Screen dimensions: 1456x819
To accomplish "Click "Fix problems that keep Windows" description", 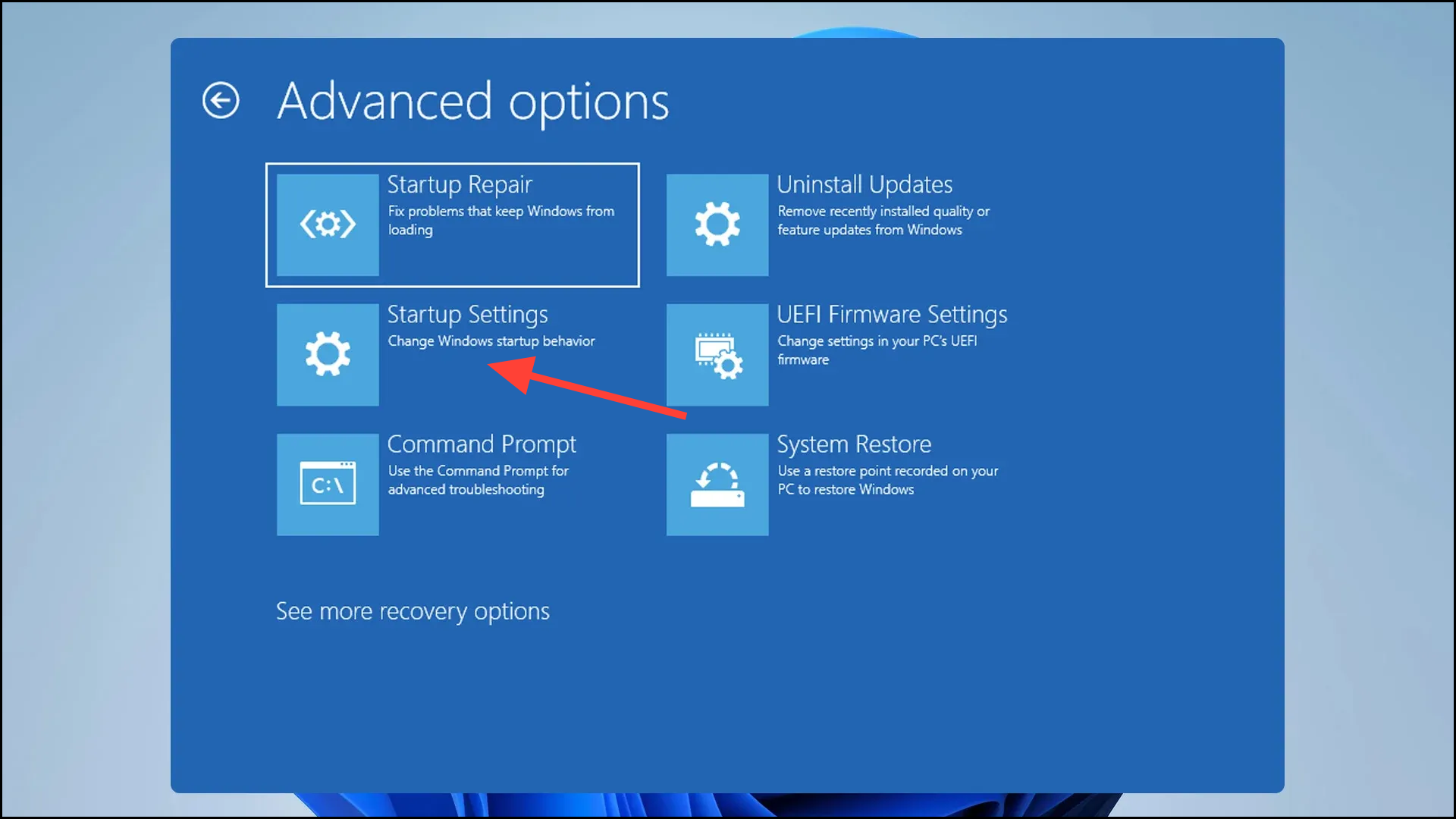I will [500, 212].
